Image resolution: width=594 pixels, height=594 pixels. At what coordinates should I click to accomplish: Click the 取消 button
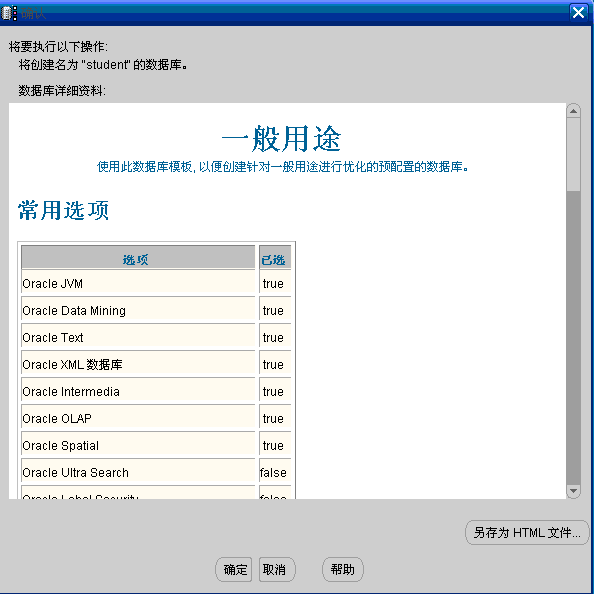pos(277,569)
